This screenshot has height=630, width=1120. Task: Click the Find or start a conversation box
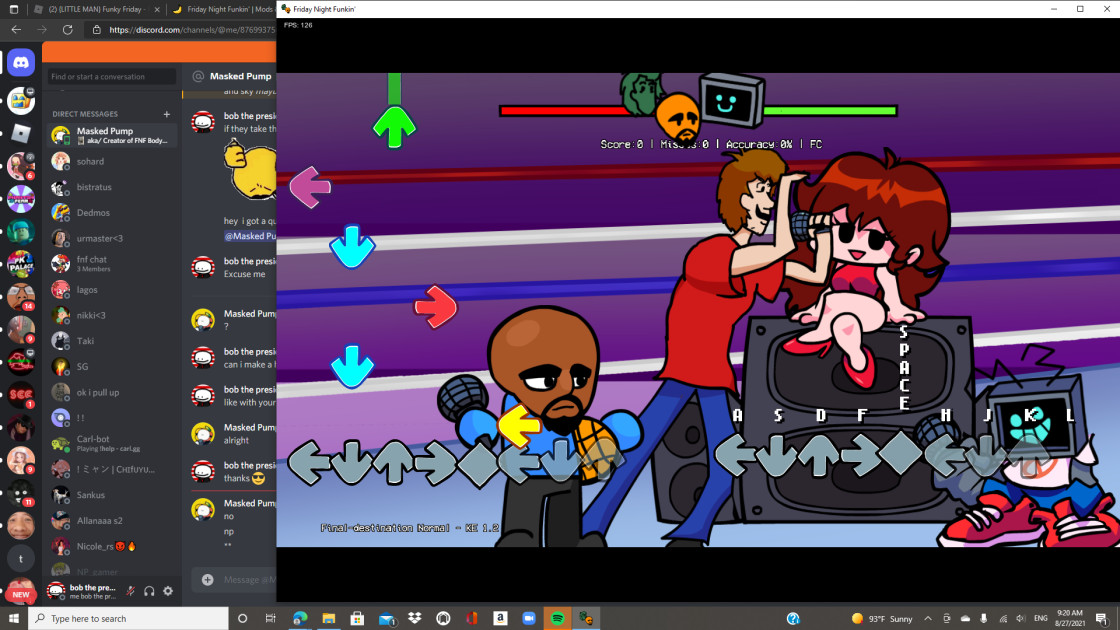tap(112, 76)
